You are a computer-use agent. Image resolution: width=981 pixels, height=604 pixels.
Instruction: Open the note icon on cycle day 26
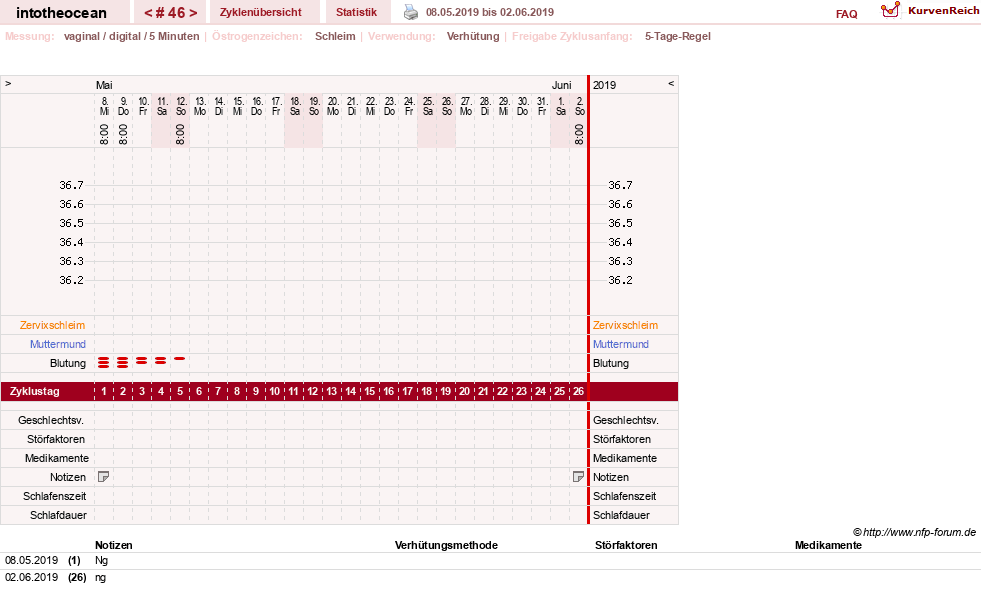[579, 477]
